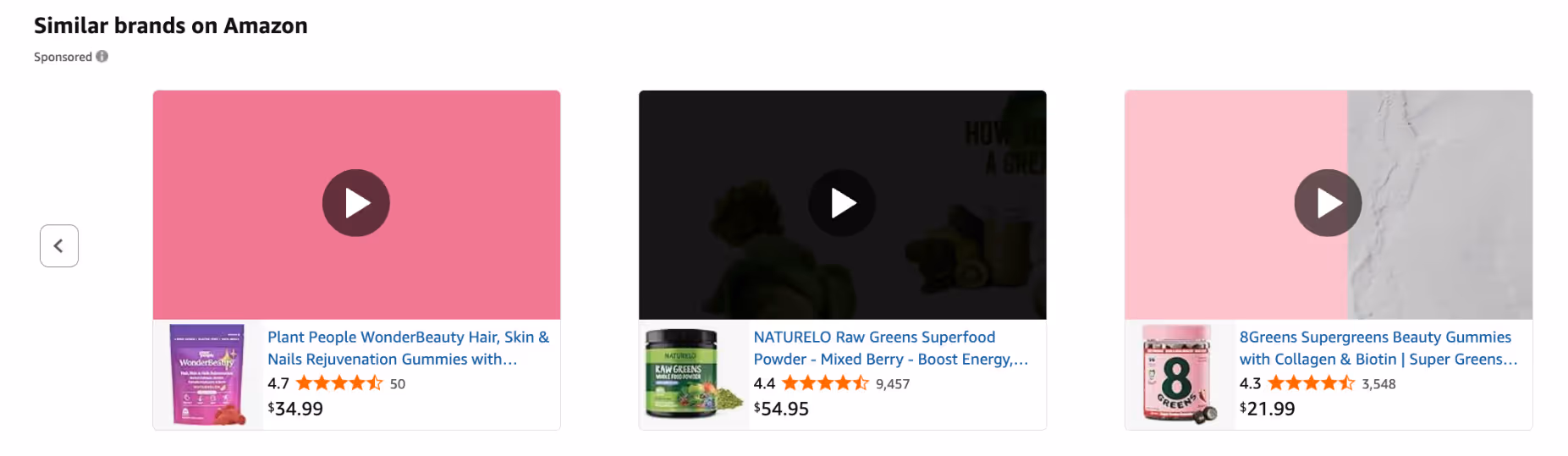Select the $54.95 price
Image resolution: width=1568 pixels, height=456 pixels.
tap(781, 409)
